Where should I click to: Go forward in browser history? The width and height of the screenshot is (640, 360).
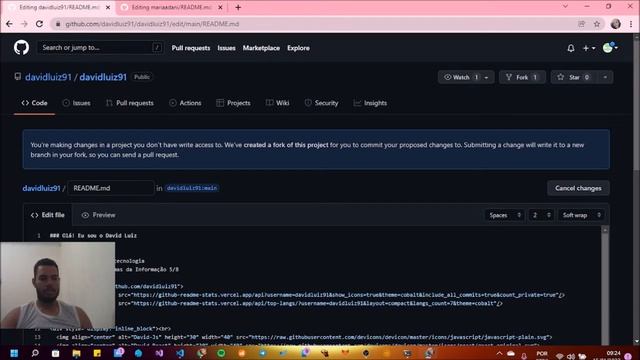(x=24, y=24)
